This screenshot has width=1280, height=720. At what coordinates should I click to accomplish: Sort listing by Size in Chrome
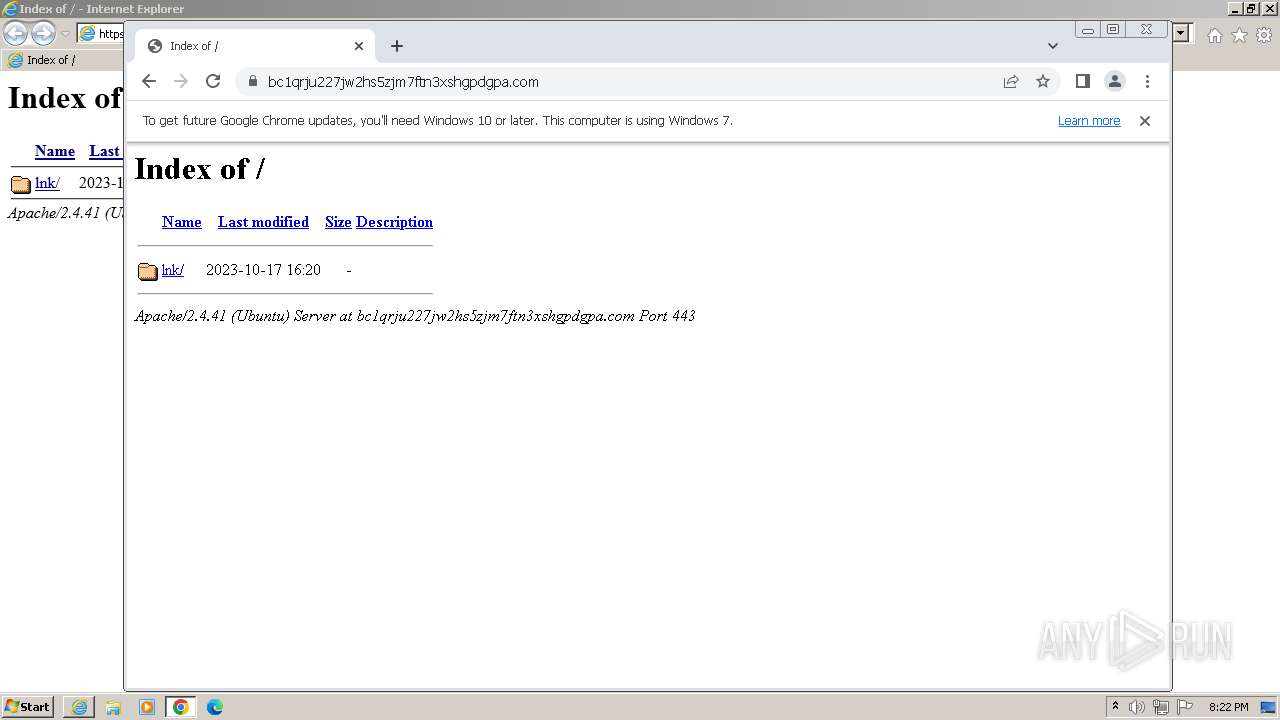click(338, 222)
